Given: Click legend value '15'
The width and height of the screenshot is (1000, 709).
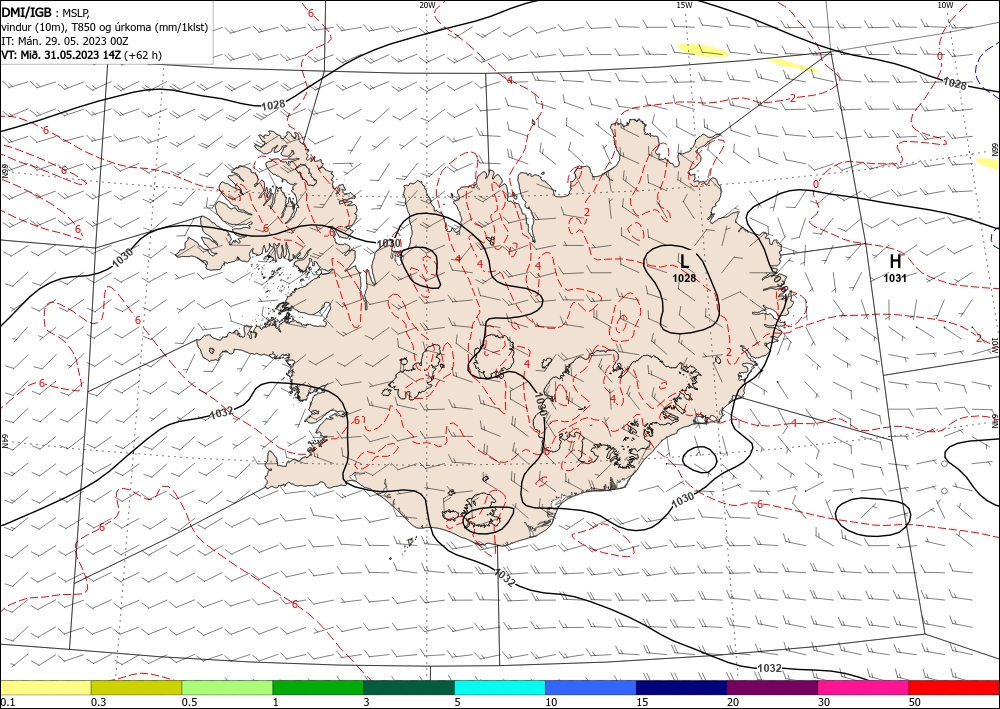Looking at the screenshot, I should [642, 702].
